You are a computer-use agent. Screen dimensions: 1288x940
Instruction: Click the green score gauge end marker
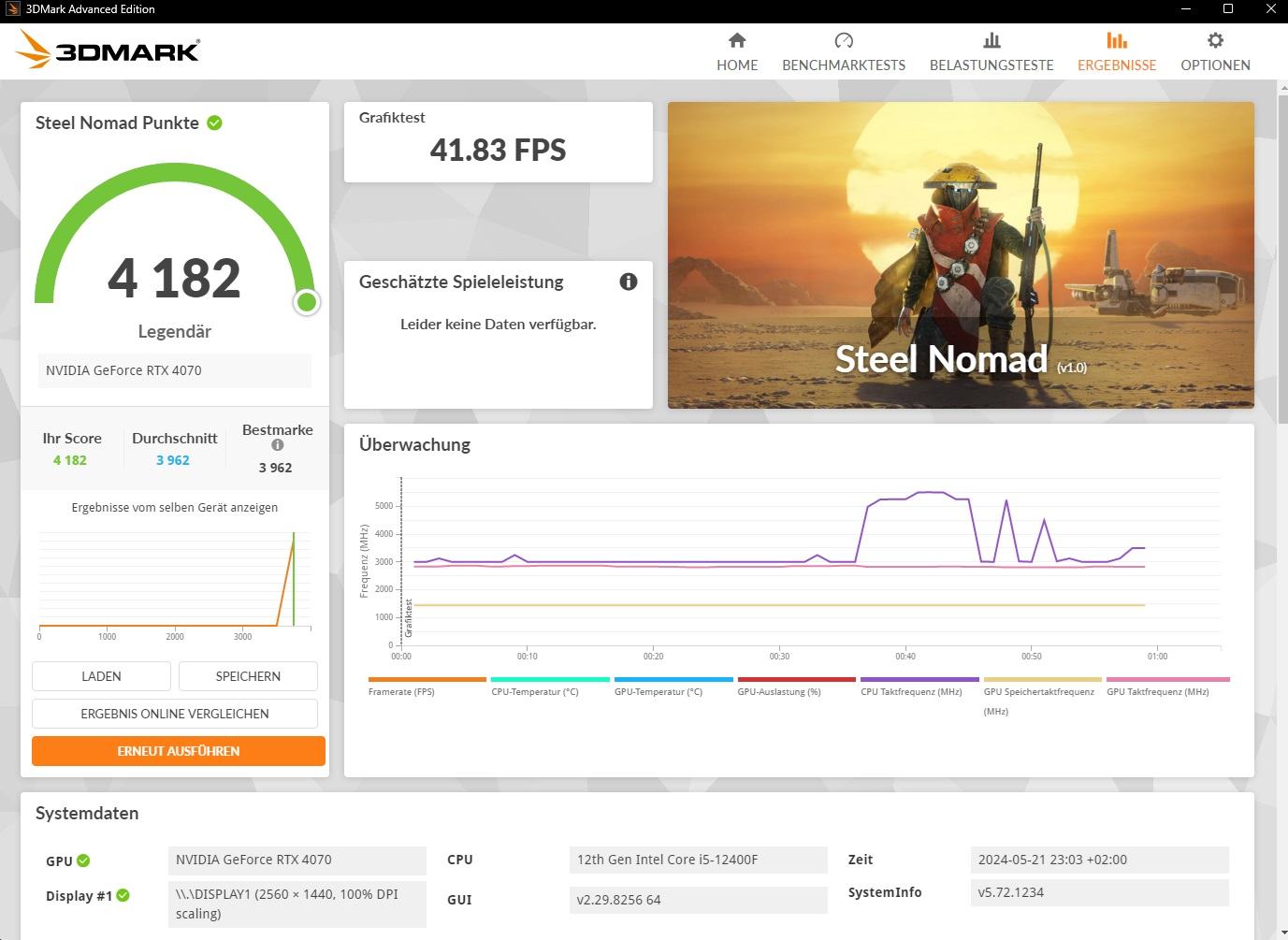coord(307,302)
